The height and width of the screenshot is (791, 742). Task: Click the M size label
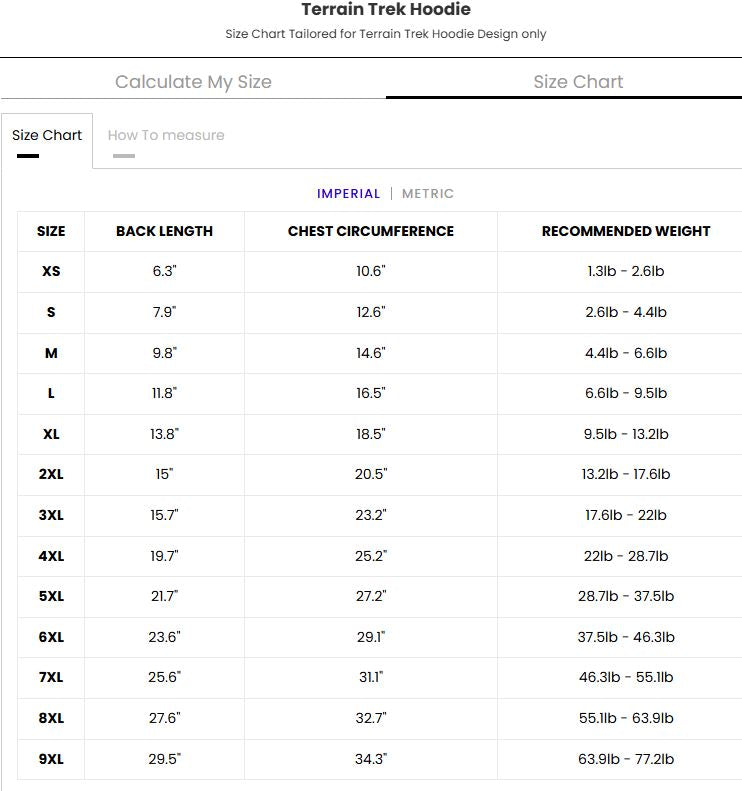coord(51,353)
